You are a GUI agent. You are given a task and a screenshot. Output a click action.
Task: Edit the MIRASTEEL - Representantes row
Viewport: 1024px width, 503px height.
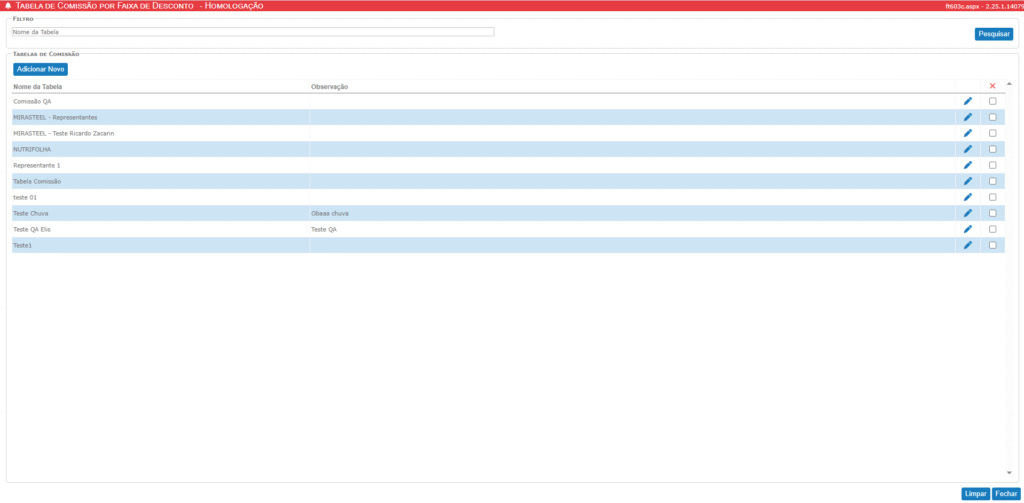pyautogui.click(x=967, y=117)
